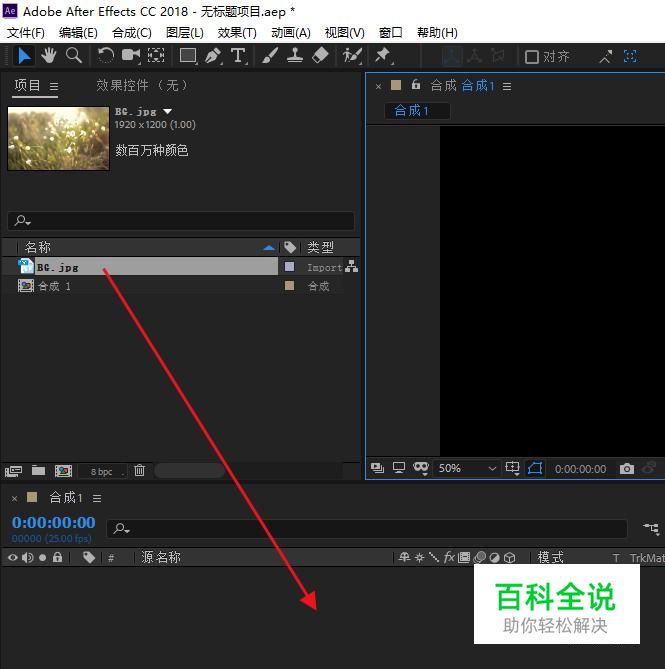Click the Project panel search field

181,221
